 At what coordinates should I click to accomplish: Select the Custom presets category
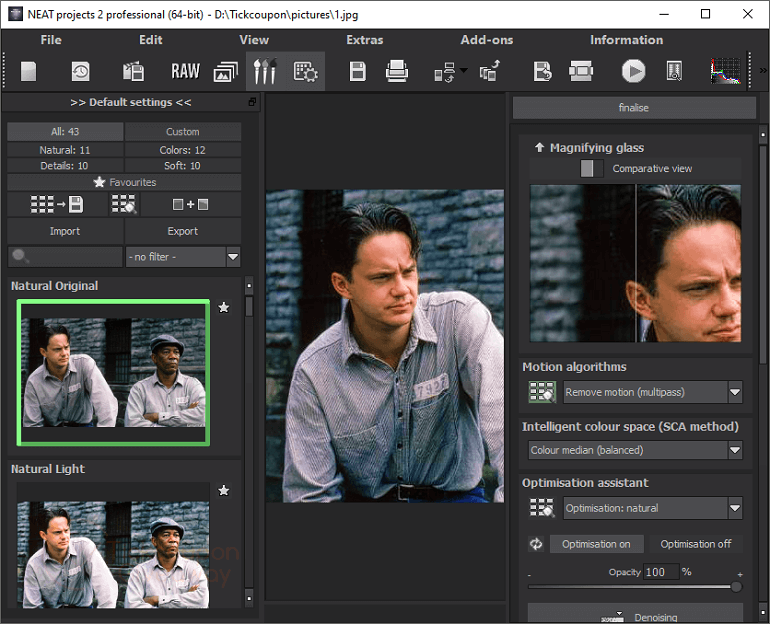pos(183,132)
